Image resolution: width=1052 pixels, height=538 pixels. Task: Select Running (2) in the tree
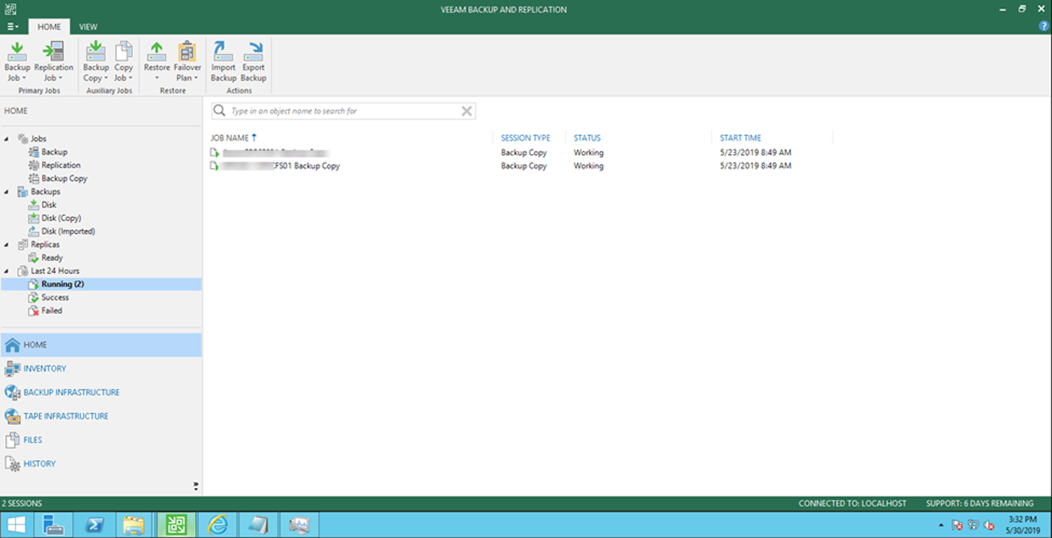click(x=101, y=284)
